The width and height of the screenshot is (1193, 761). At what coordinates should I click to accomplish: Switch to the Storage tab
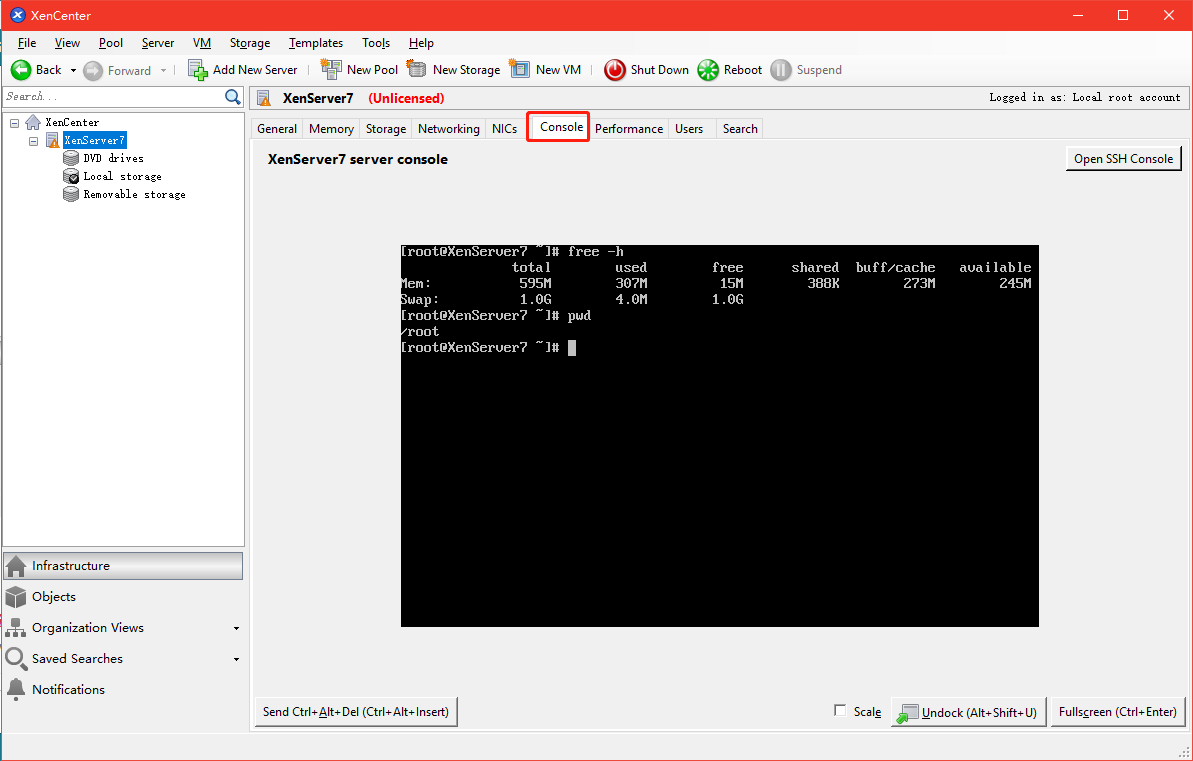[386, 129]
